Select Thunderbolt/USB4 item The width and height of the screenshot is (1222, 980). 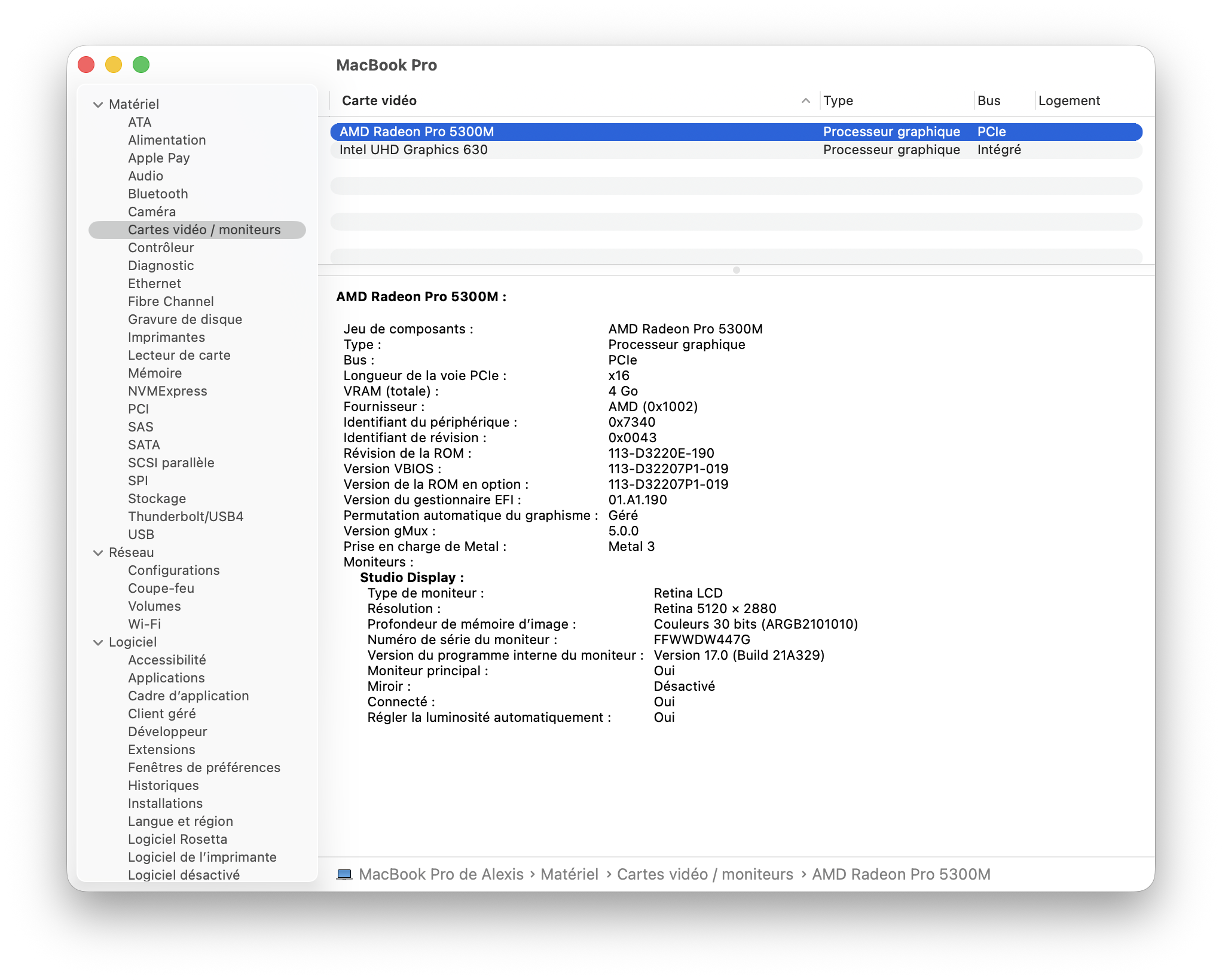[x=185, y=516]
